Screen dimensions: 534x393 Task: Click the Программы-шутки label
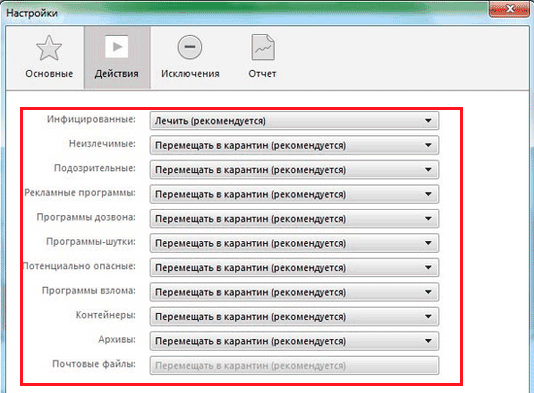point(91,242)
